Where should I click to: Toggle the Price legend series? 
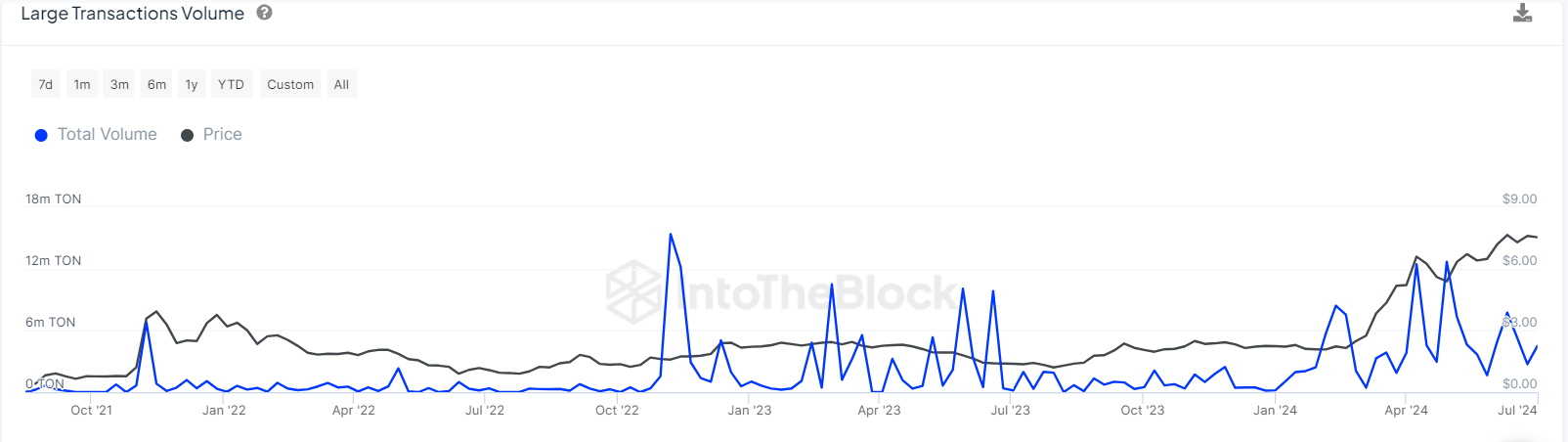pos(211,135)
